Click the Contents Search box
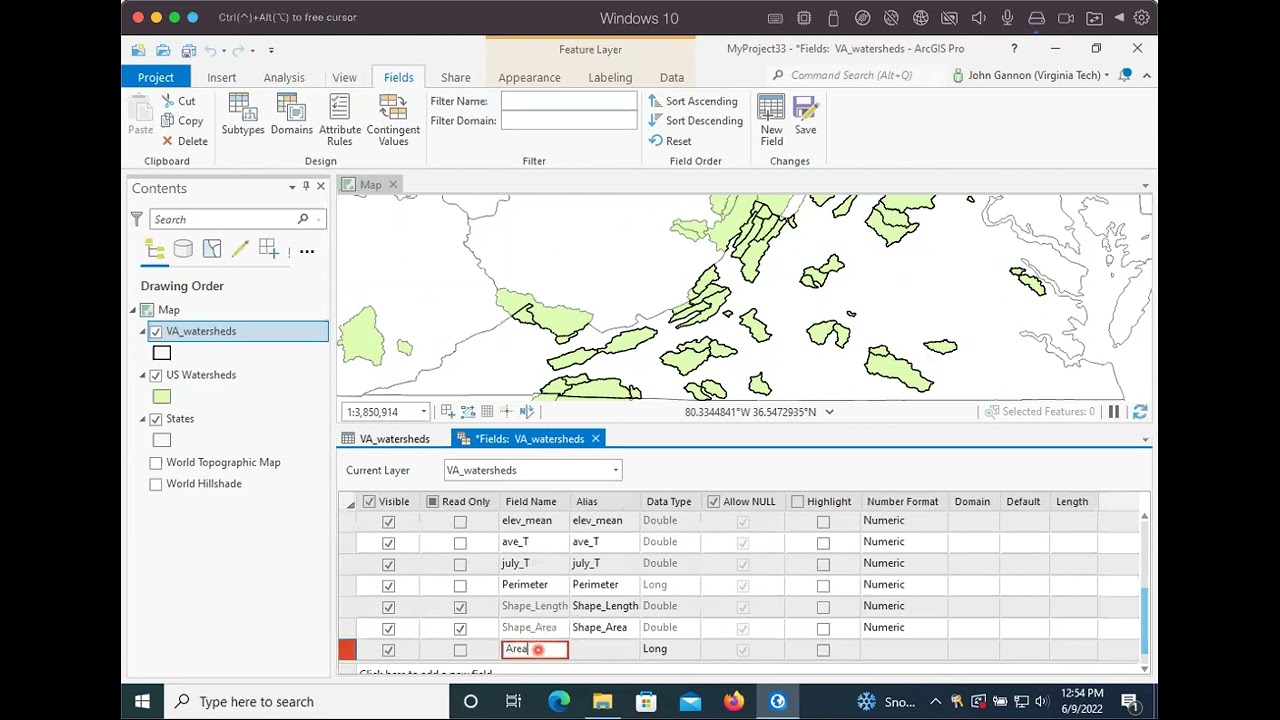Image resolution: width=1280 pixels, height=720 pixels. pos(238,220)
